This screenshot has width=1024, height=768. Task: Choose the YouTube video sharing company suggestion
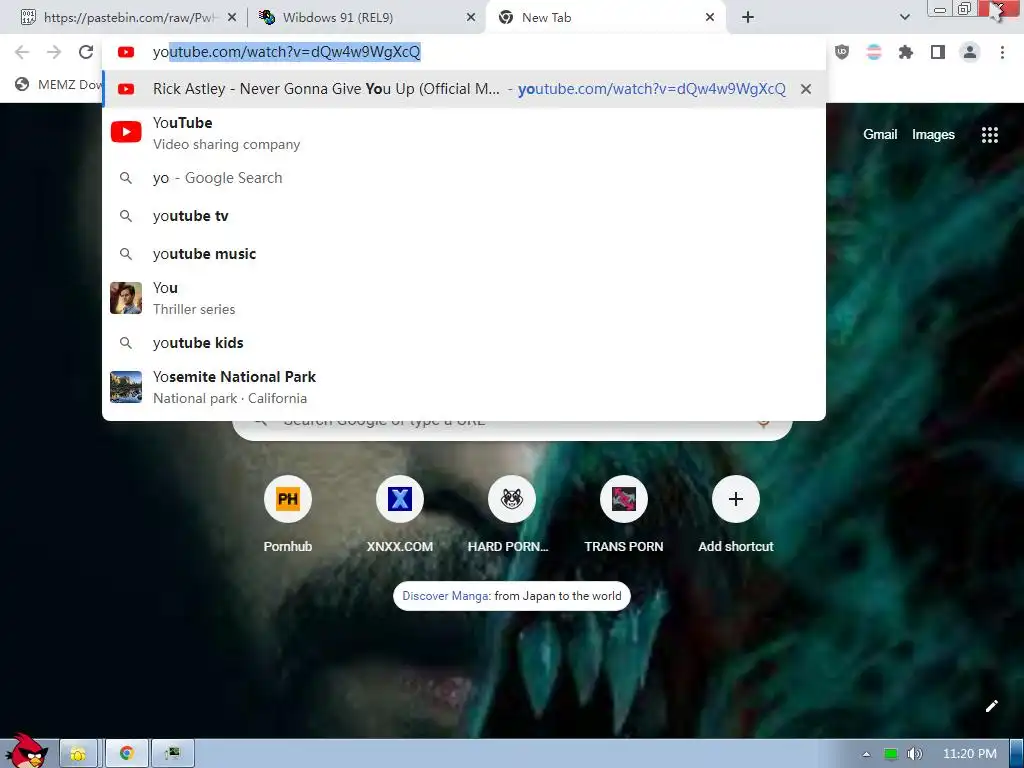pos(464,133)
